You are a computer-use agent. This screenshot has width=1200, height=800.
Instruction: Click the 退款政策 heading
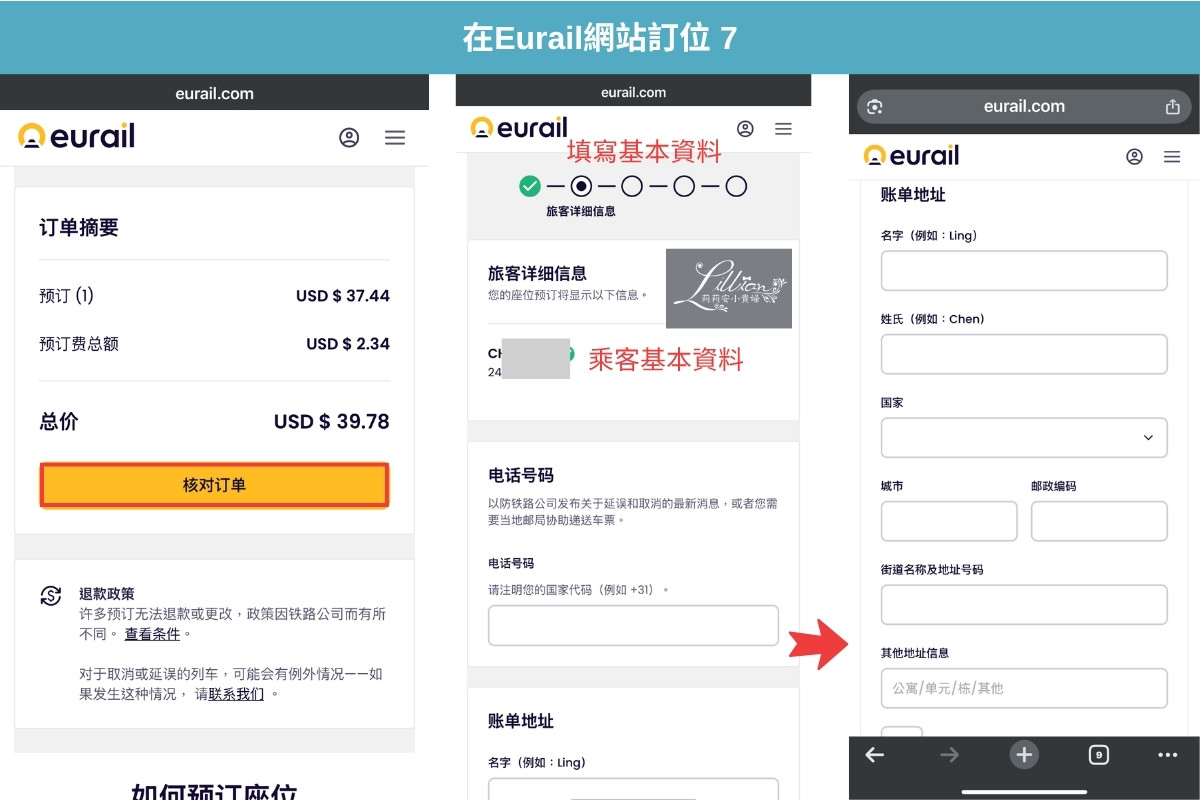(107, 594)
